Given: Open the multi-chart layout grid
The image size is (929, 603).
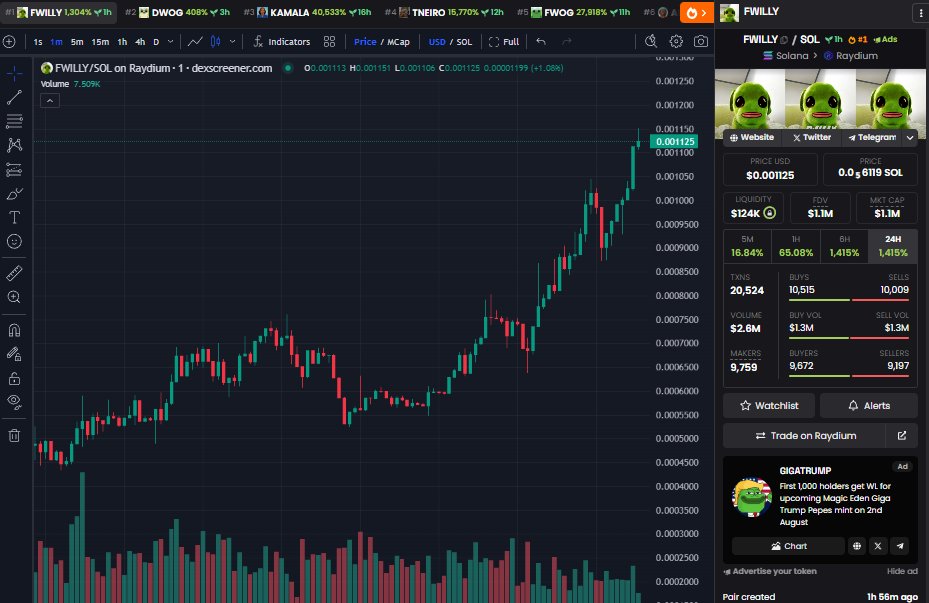Looking at the screenshot, I should pos(329,41).
